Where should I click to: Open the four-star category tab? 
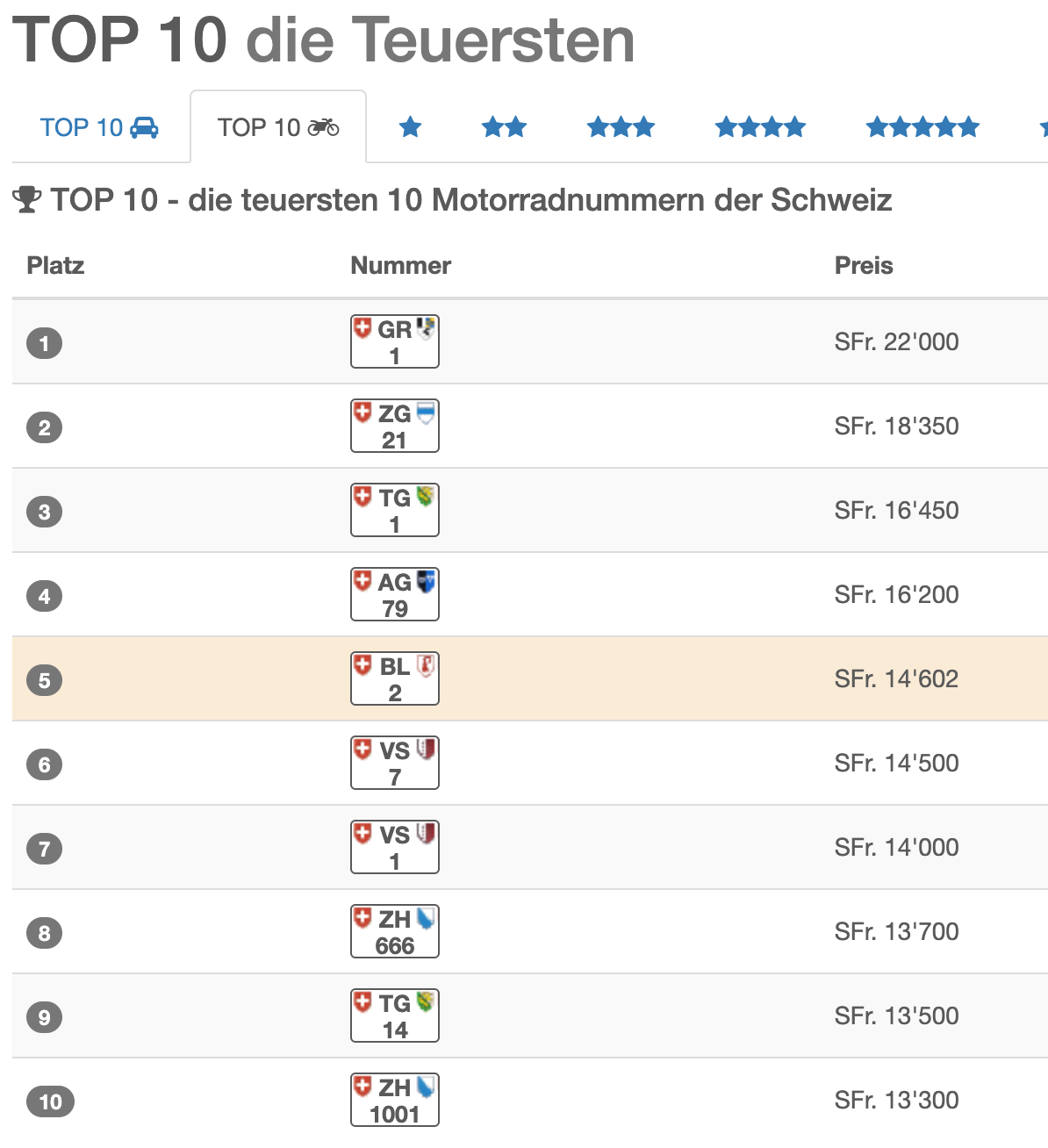pos(760,128)
